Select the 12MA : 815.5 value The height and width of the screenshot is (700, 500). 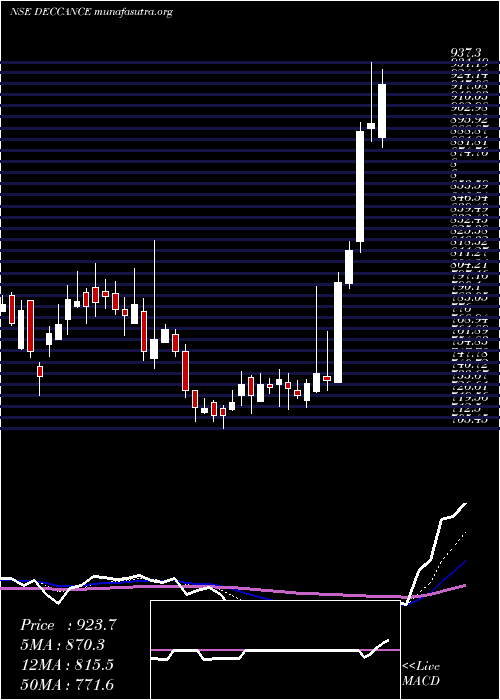pyautogui.click(x=67, y=665)
